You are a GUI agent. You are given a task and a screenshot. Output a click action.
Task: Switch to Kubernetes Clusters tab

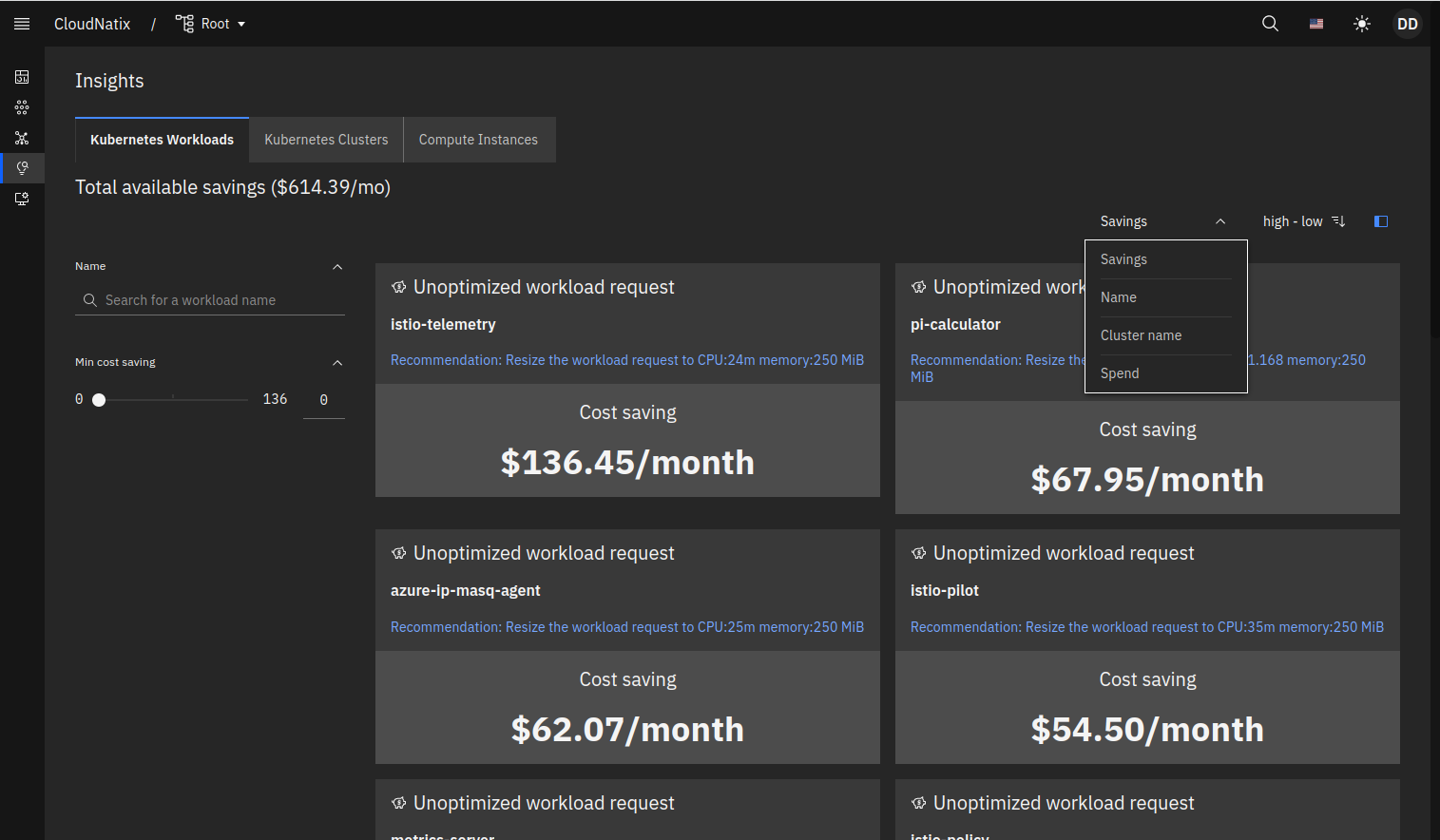326,140
